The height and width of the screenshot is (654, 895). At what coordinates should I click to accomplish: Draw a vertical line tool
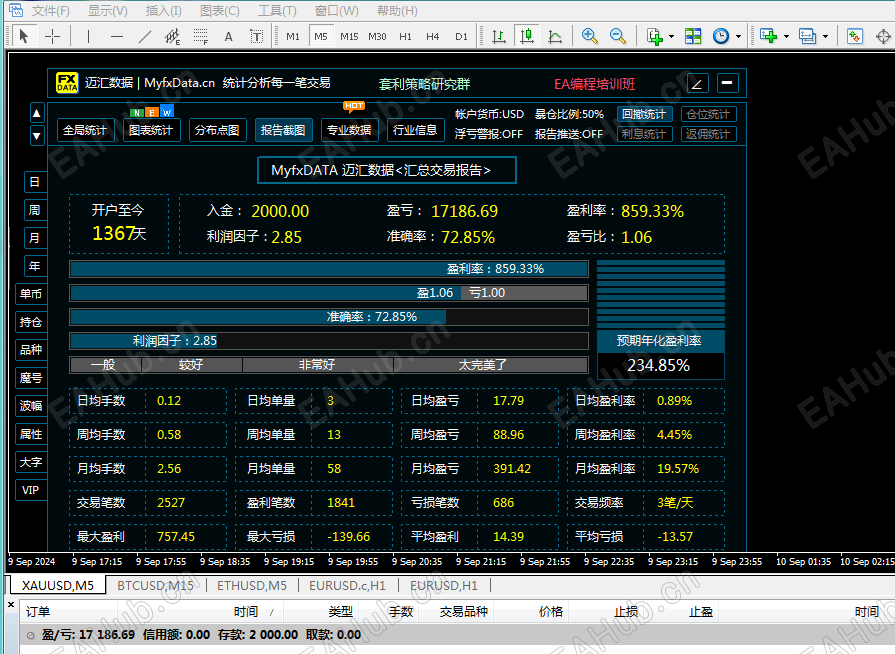coord(88,37)
